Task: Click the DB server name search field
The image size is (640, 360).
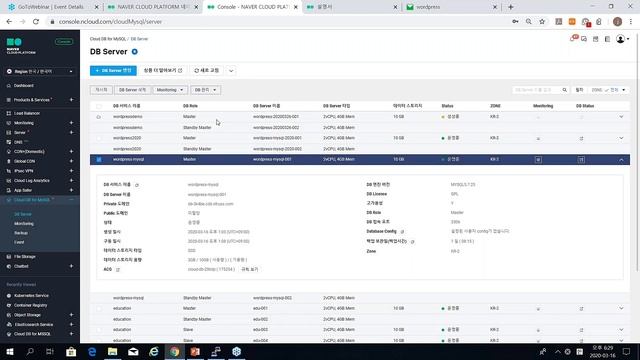Action: click(x=536, y=90)
